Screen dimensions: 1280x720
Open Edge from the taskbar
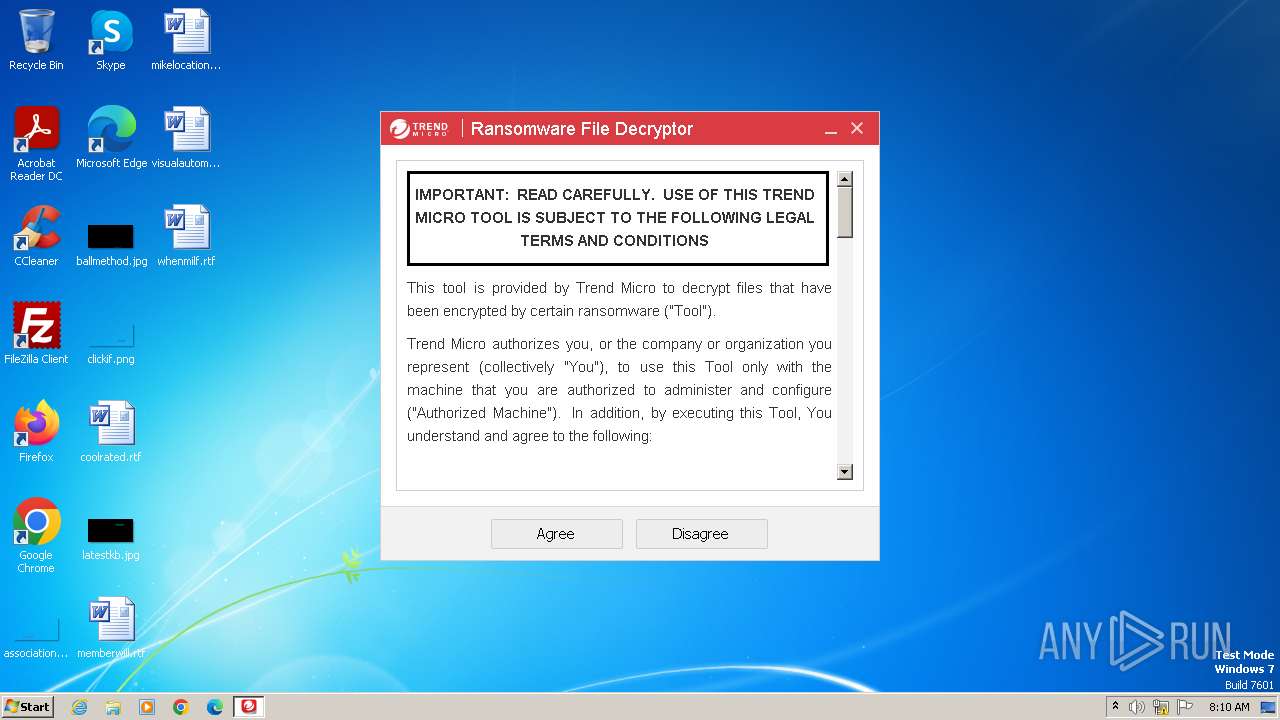(215, 707)
